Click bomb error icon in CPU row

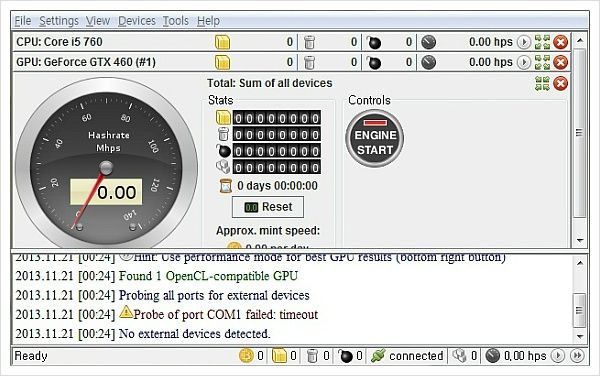pyautogui.click(x=373, y=42)
